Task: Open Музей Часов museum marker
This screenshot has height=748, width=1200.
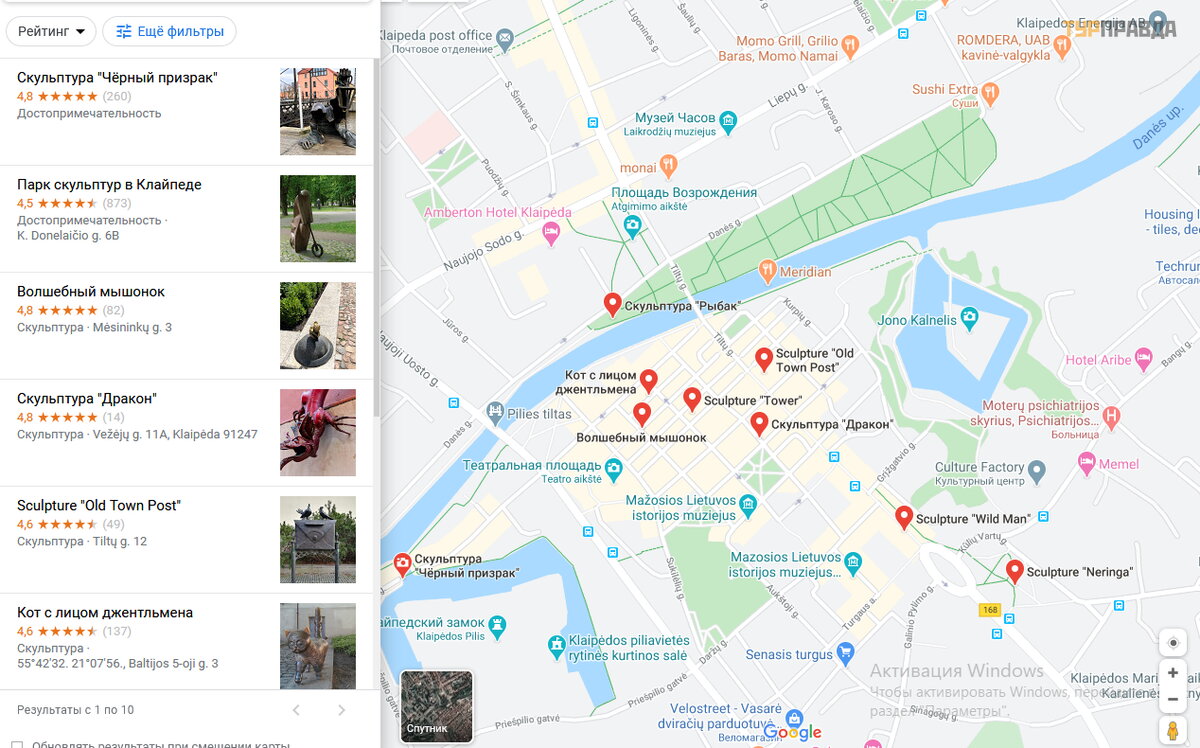Action: point(728,124)
